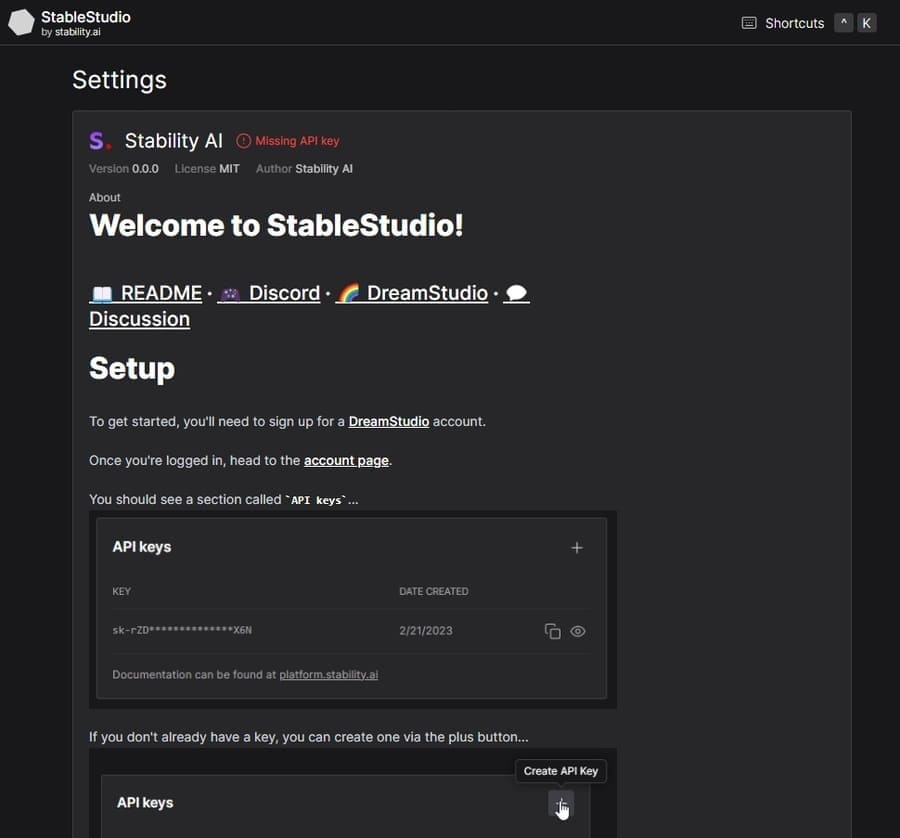The height and width of the screenshot is (838, 900).
Task: Click the Create API Key tooltip
Action: [561, 771]
